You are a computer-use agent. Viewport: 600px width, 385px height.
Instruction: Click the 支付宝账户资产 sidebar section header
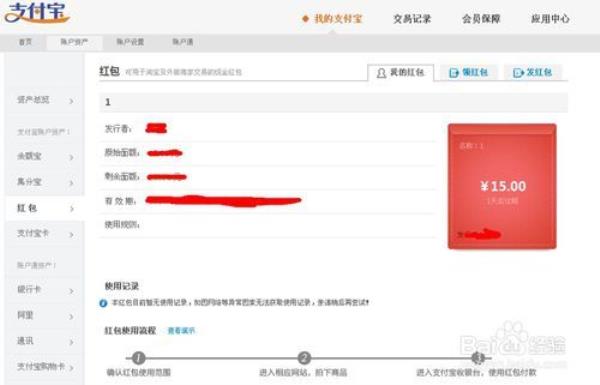click(x=43, y=132)
